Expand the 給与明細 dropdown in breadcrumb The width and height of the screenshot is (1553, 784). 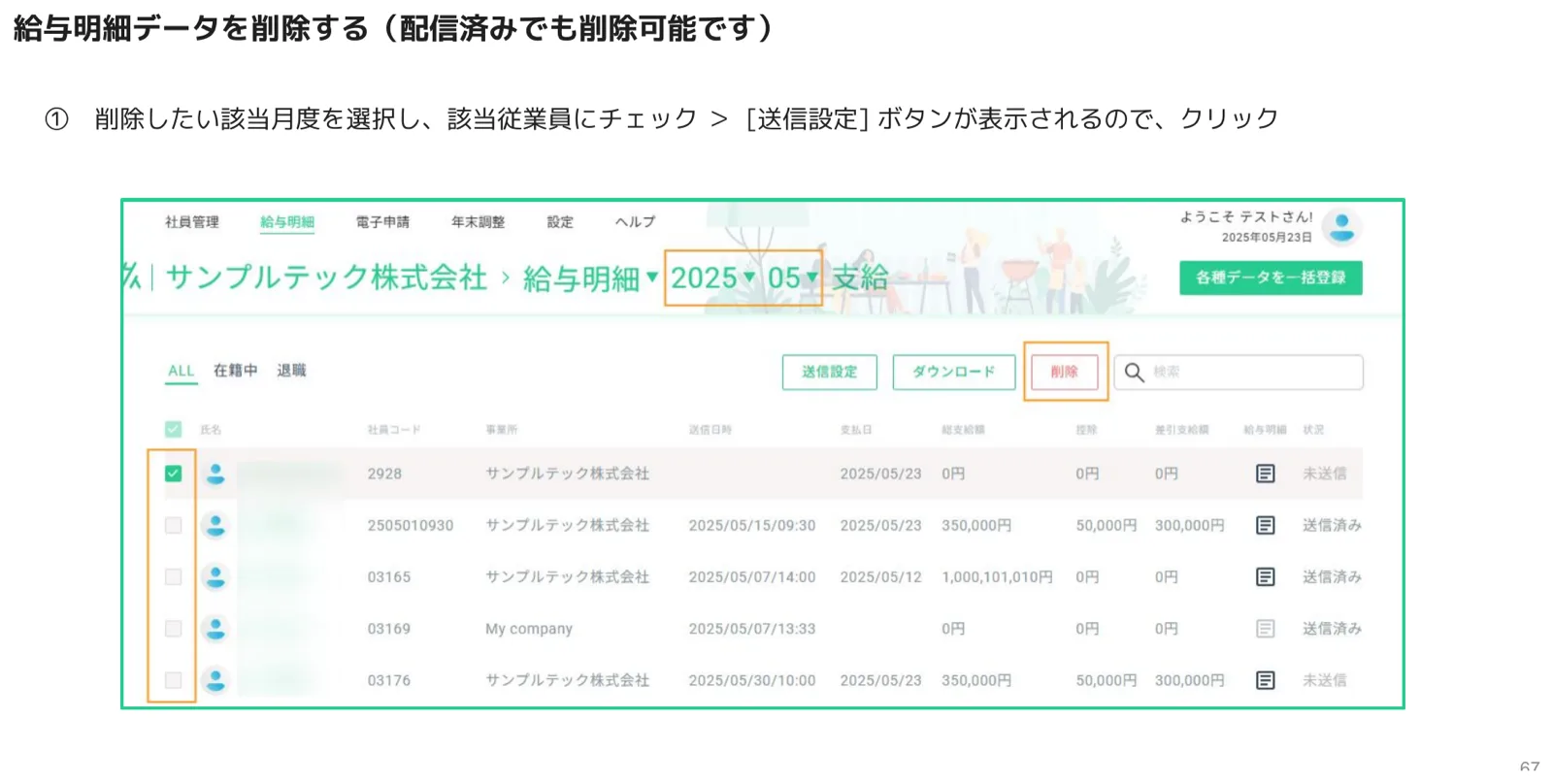click(590, 278)
